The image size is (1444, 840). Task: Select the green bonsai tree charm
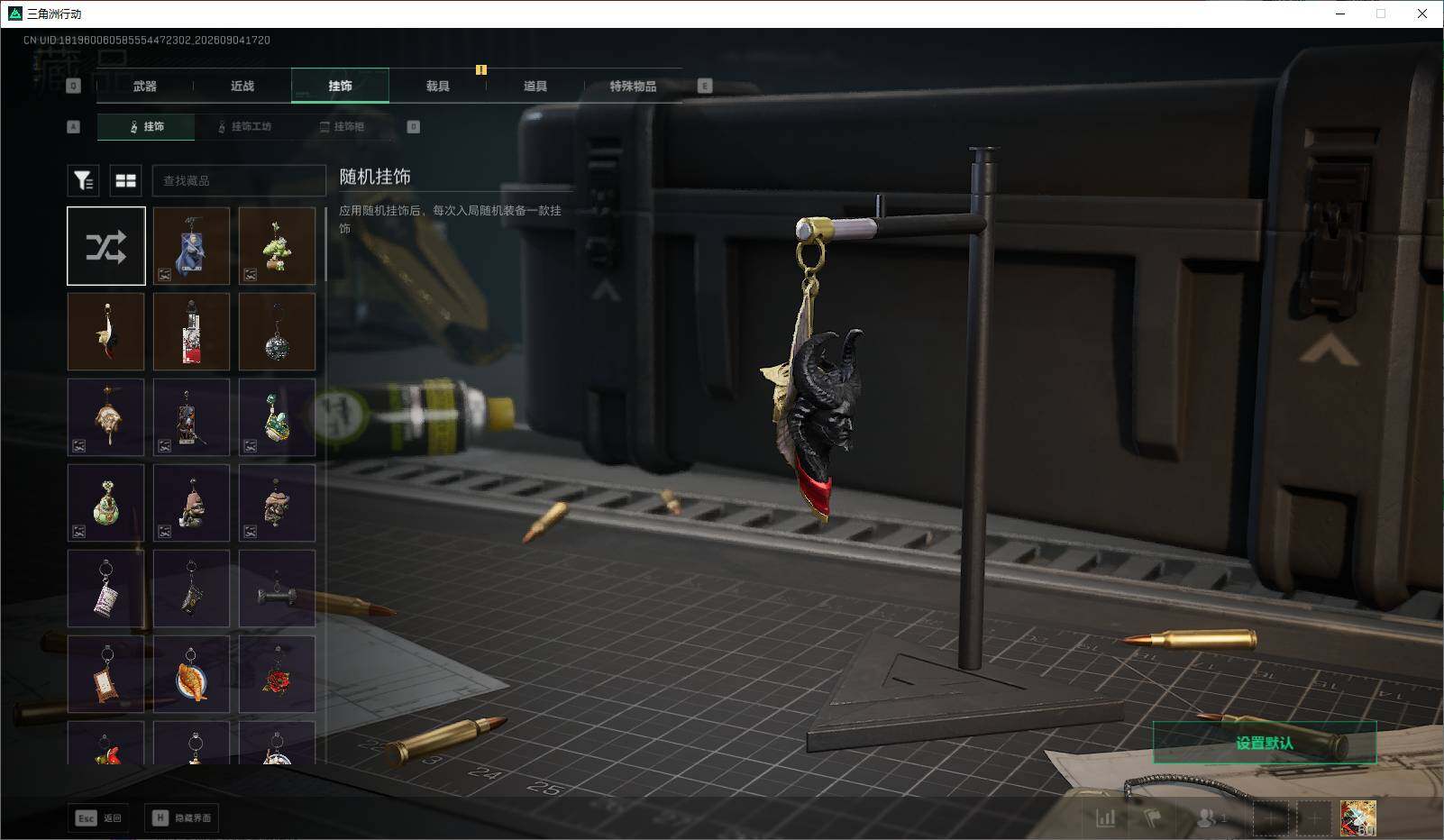click(277, 246)
